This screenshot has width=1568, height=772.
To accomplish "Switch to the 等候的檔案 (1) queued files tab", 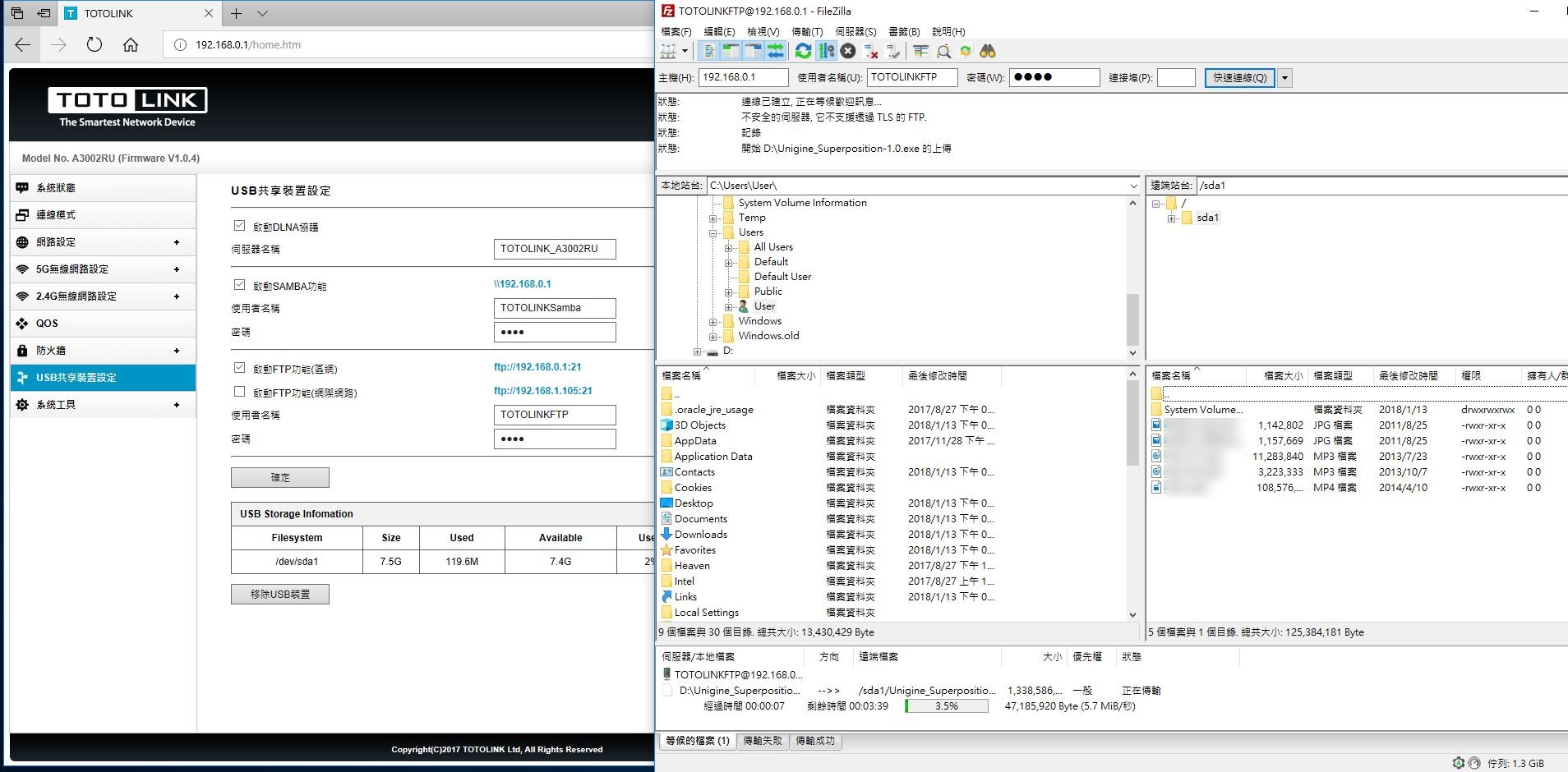I will coord(697,741).
